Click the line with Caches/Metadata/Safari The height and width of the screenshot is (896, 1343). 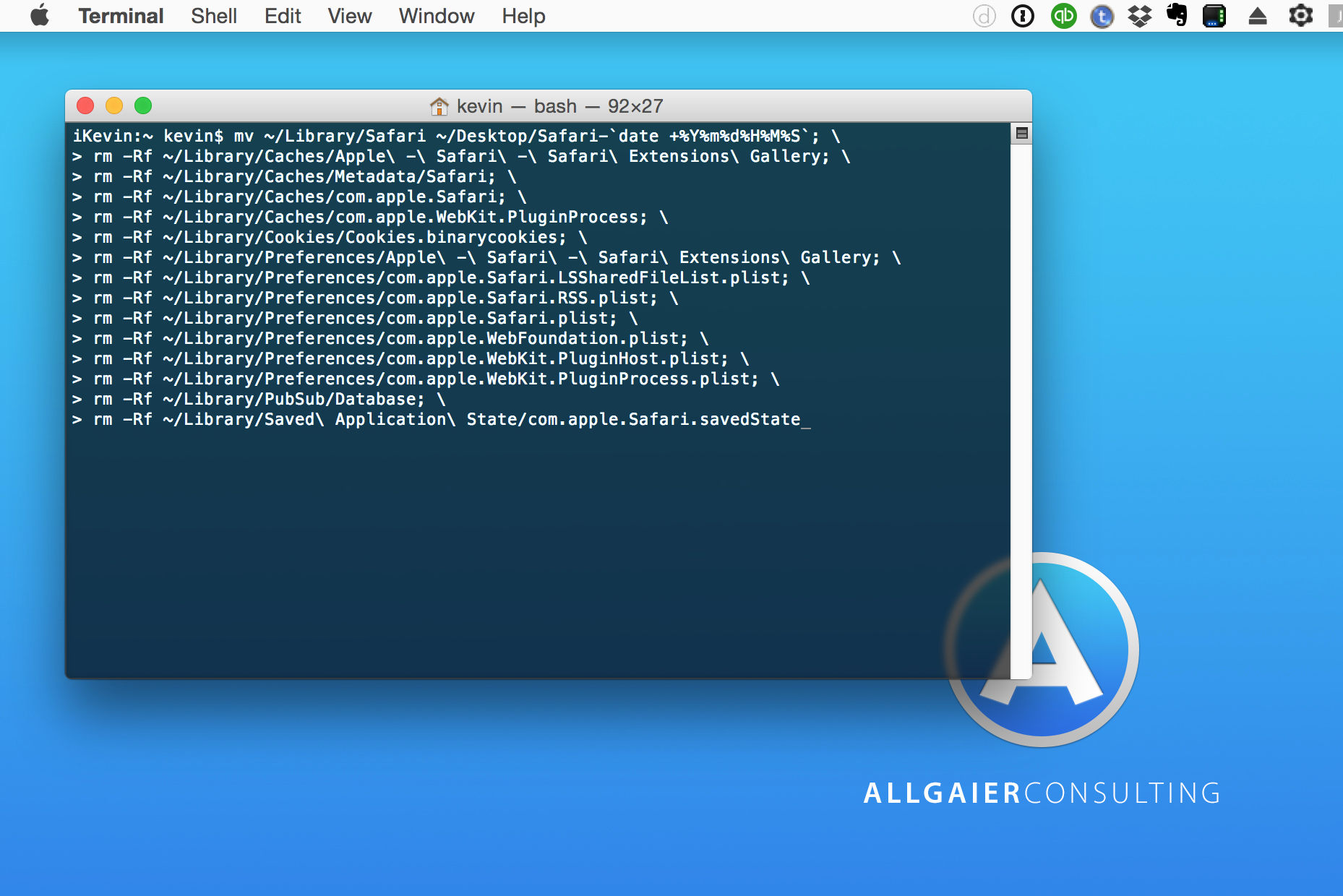(294, 176)
